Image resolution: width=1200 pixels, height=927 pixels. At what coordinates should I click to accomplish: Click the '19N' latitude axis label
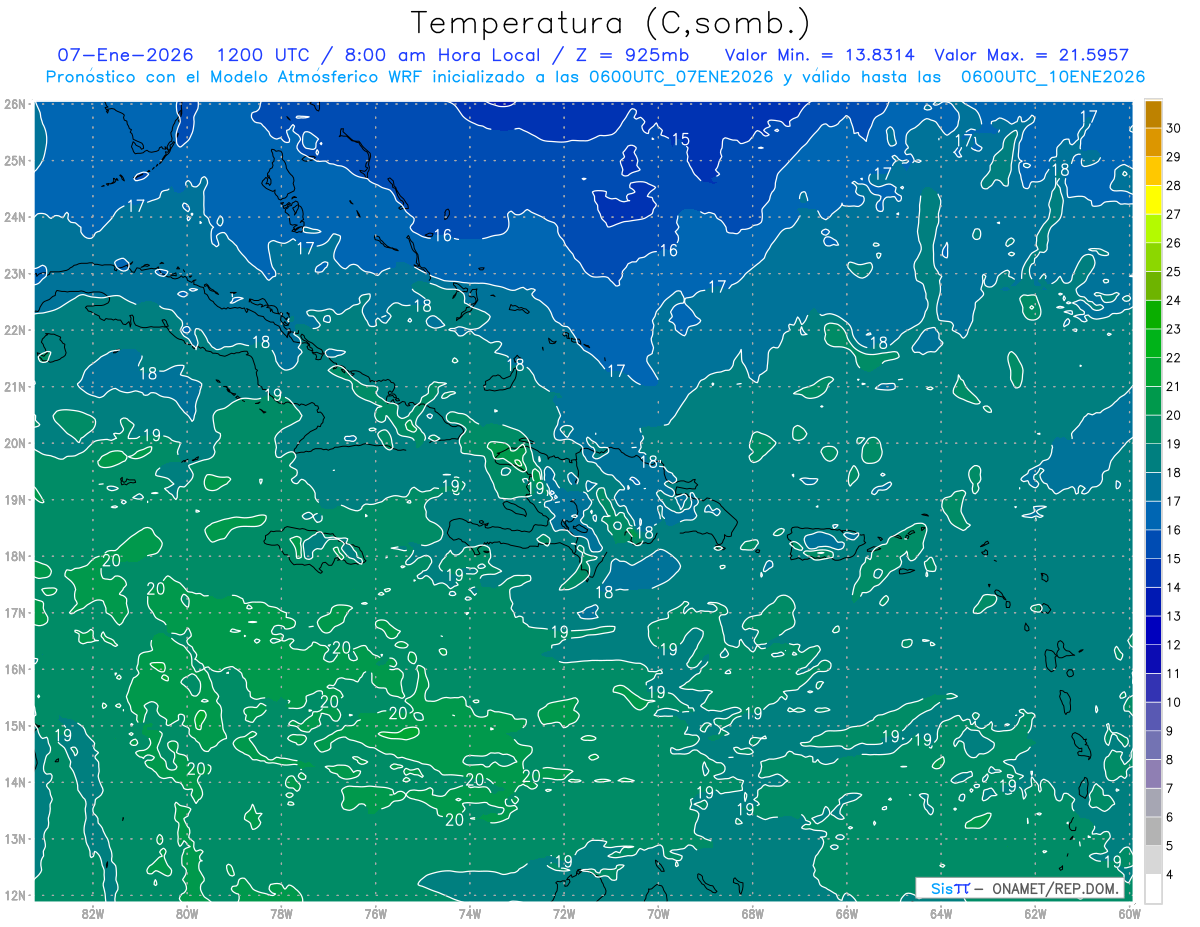[14, 499]
